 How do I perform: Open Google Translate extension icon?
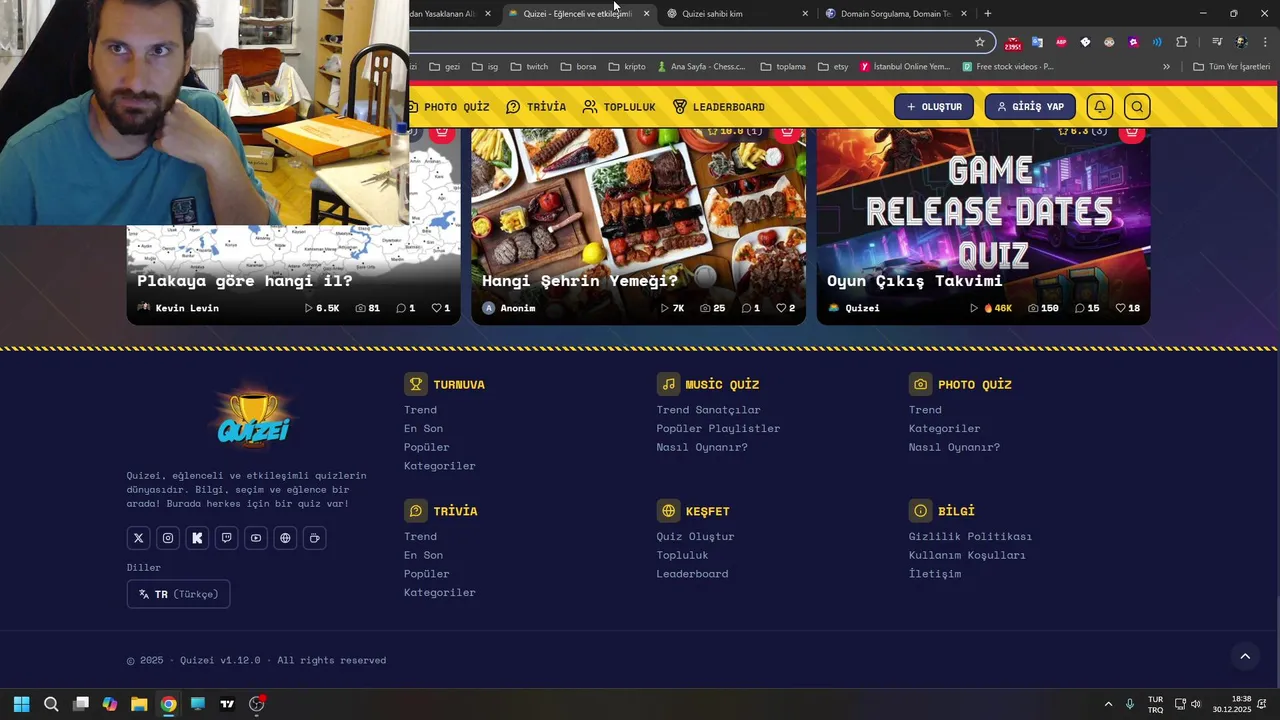pyautogui.click(x=1037, y=42)
